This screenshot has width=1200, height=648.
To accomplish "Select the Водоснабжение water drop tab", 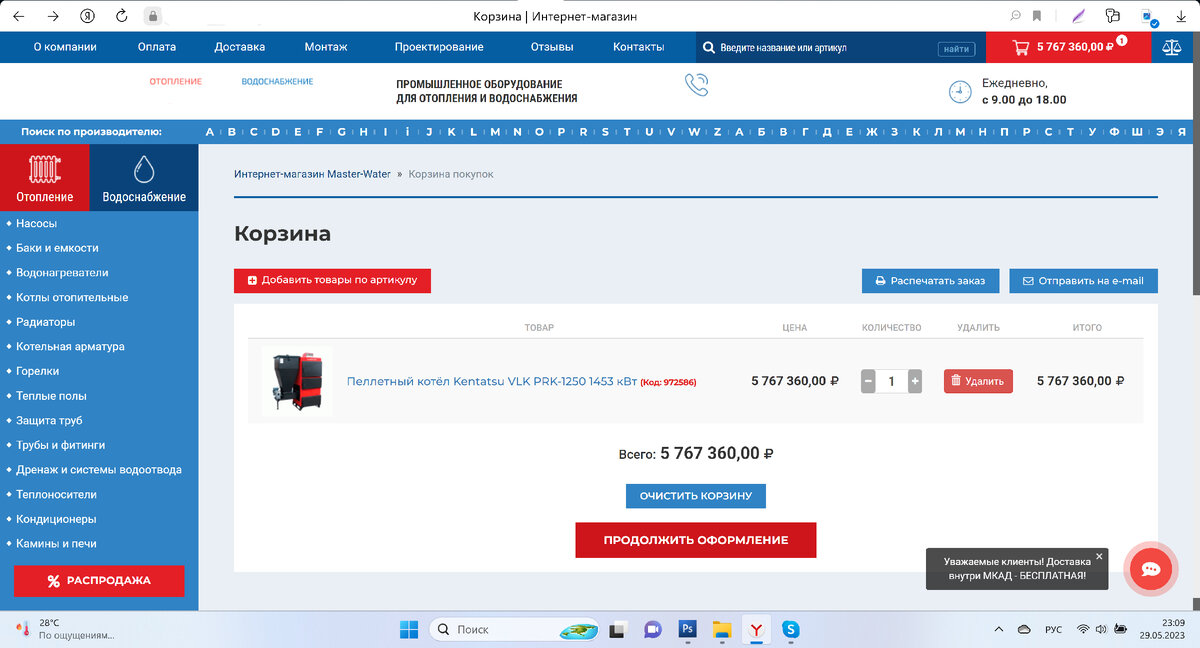I will [x=144, y=177].
